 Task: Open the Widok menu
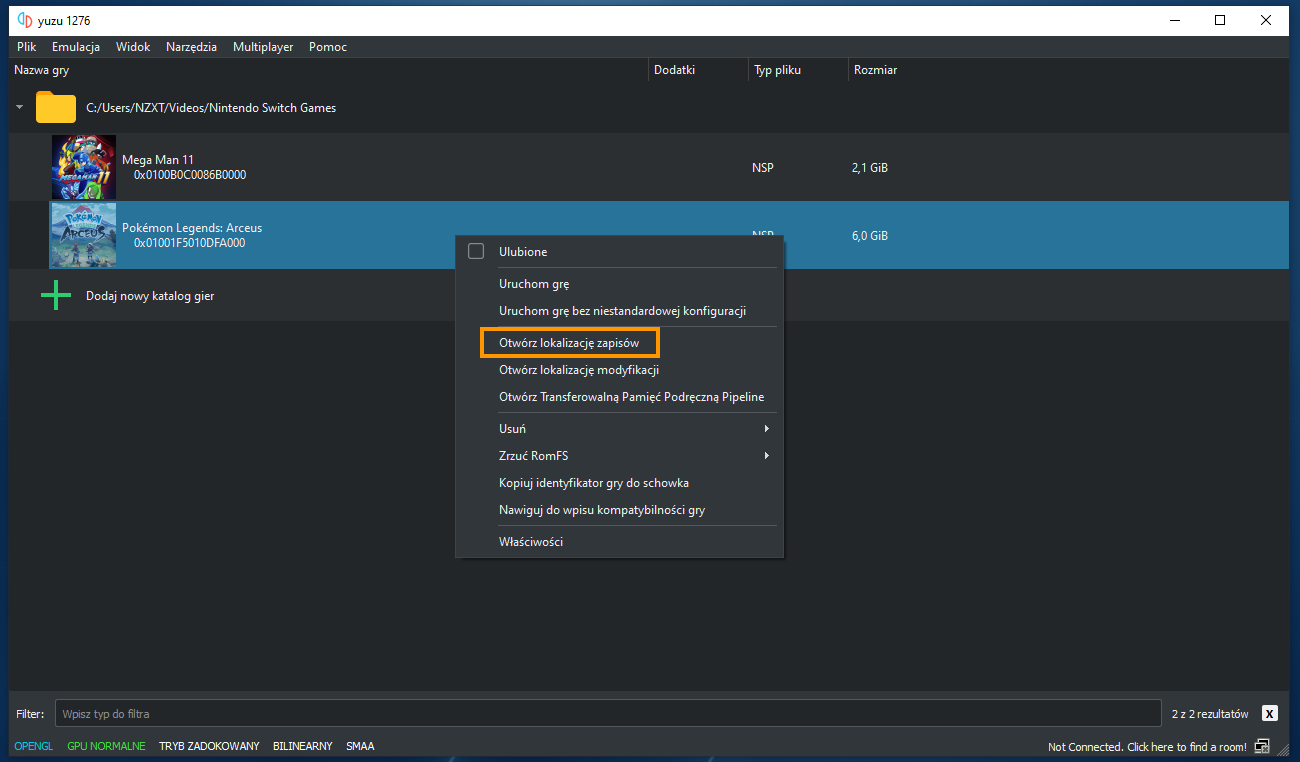(133, 47)
